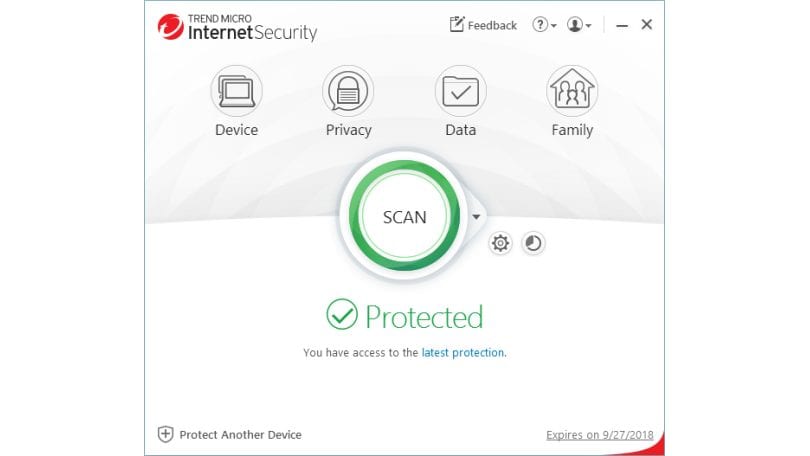Select the Privacy label
This screenshot has width=810, height=456.
(349, 130)
